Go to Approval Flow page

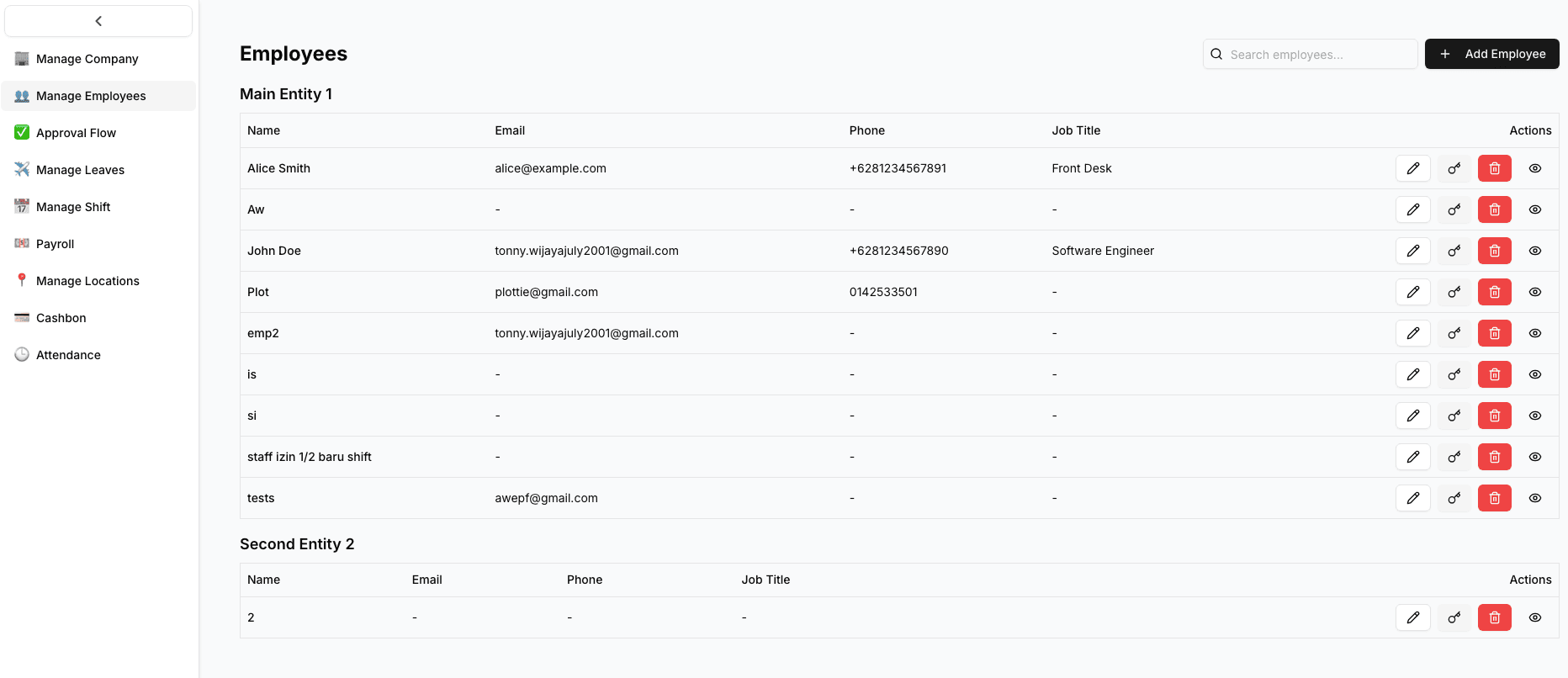(76, 133)
